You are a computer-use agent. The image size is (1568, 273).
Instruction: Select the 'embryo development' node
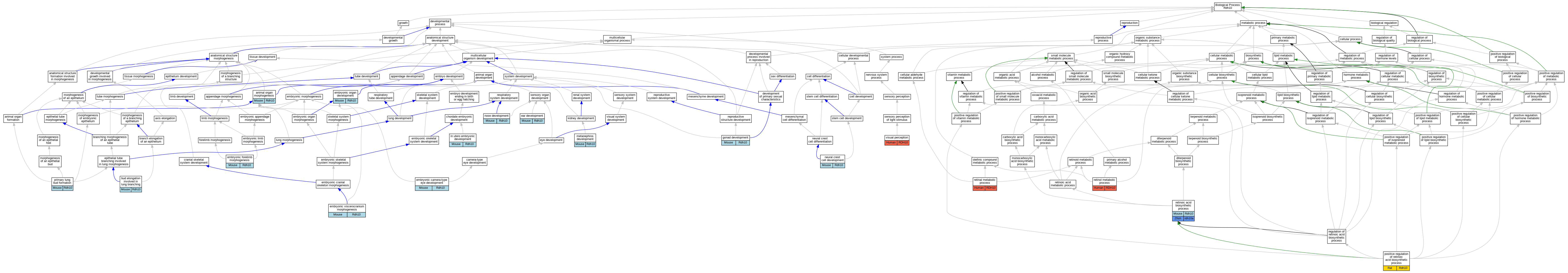tap(449, 77)
